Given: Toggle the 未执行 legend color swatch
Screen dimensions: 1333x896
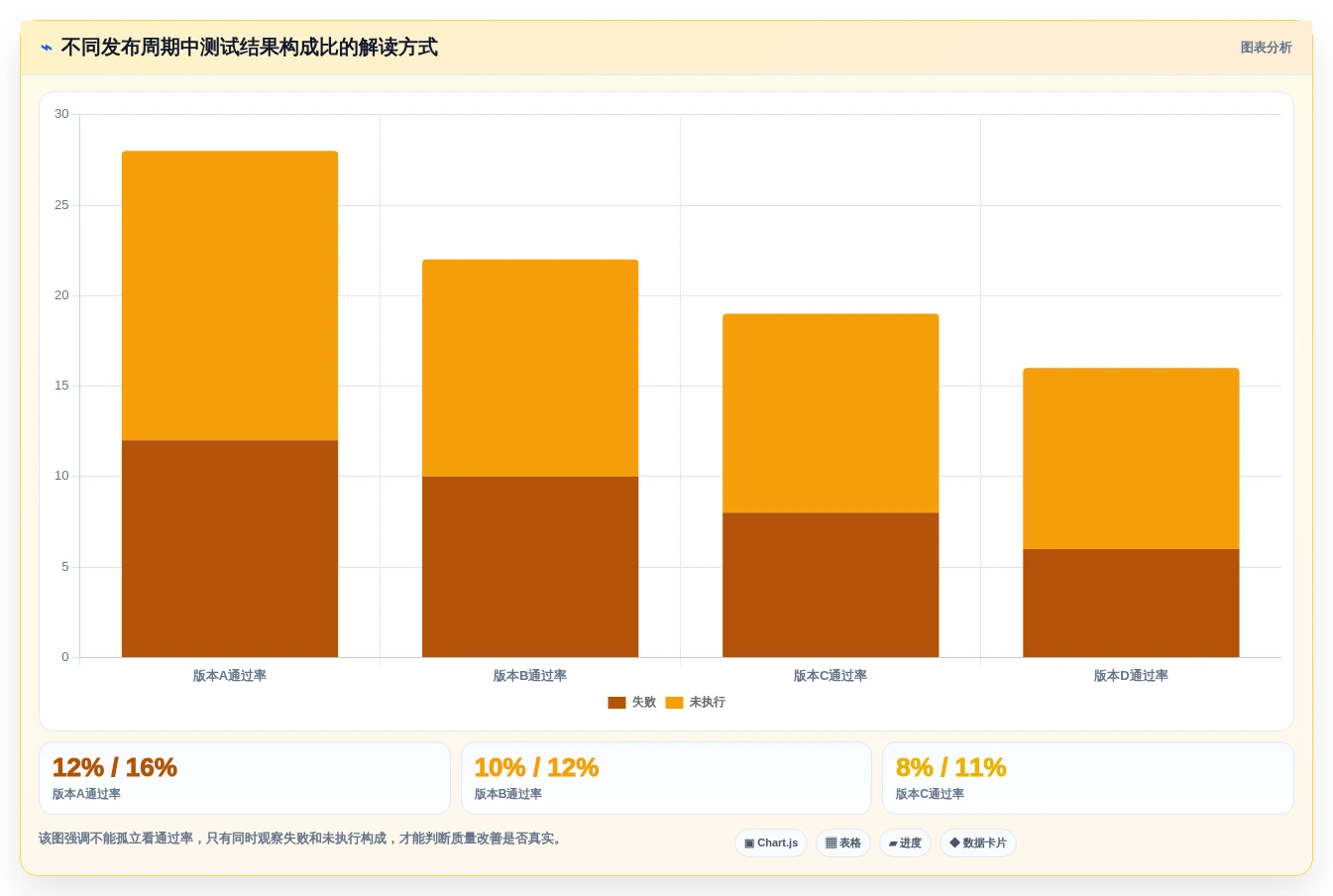Looking at the screenshot, I should click(674, 703).
